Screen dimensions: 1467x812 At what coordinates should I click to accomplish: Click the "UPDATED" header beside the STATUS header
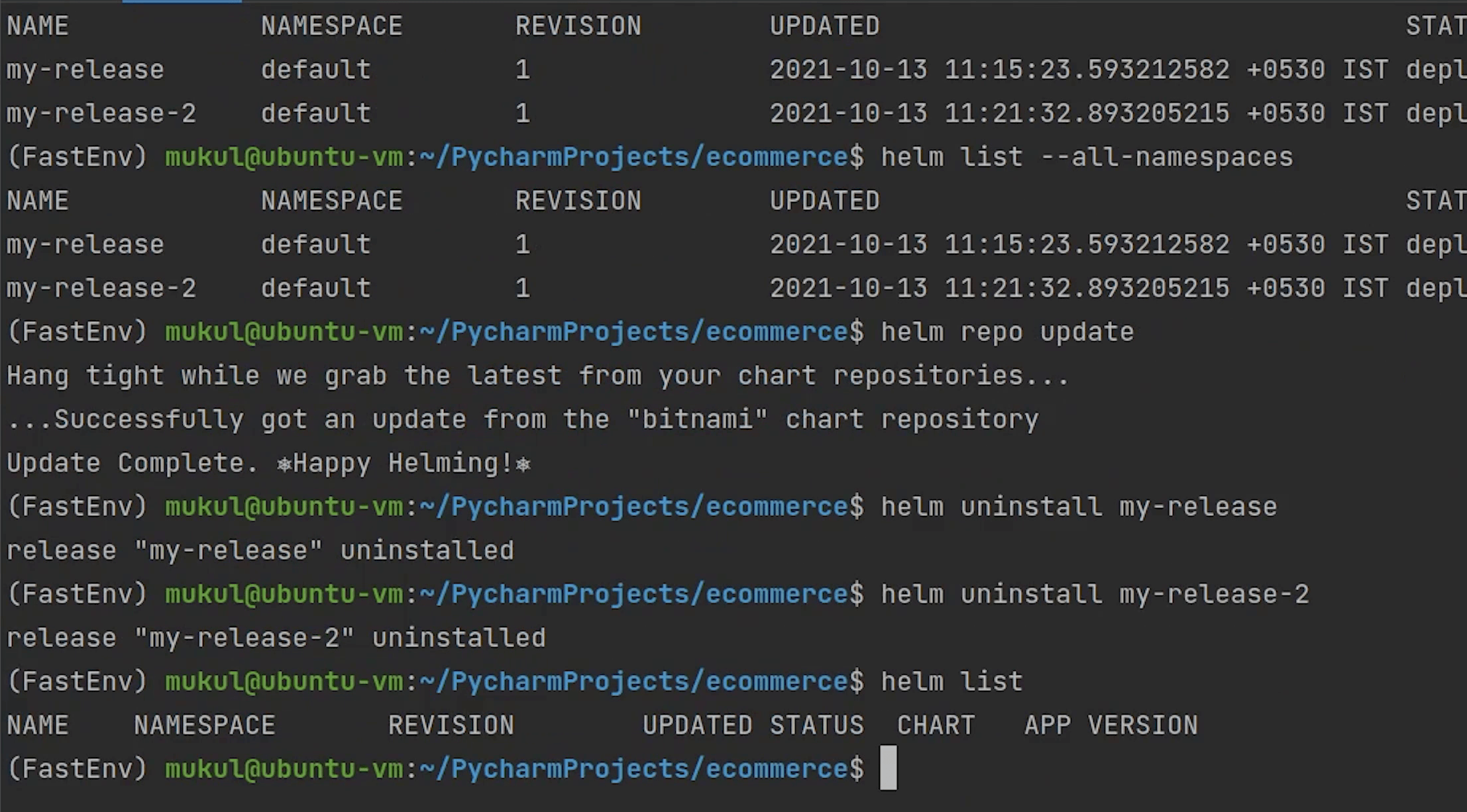[x=697, y=725]
